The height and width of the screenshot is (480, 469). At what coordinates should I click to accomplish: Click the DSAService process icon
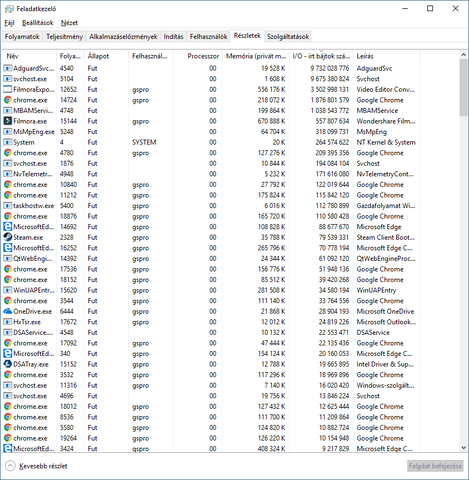point(7,332)
